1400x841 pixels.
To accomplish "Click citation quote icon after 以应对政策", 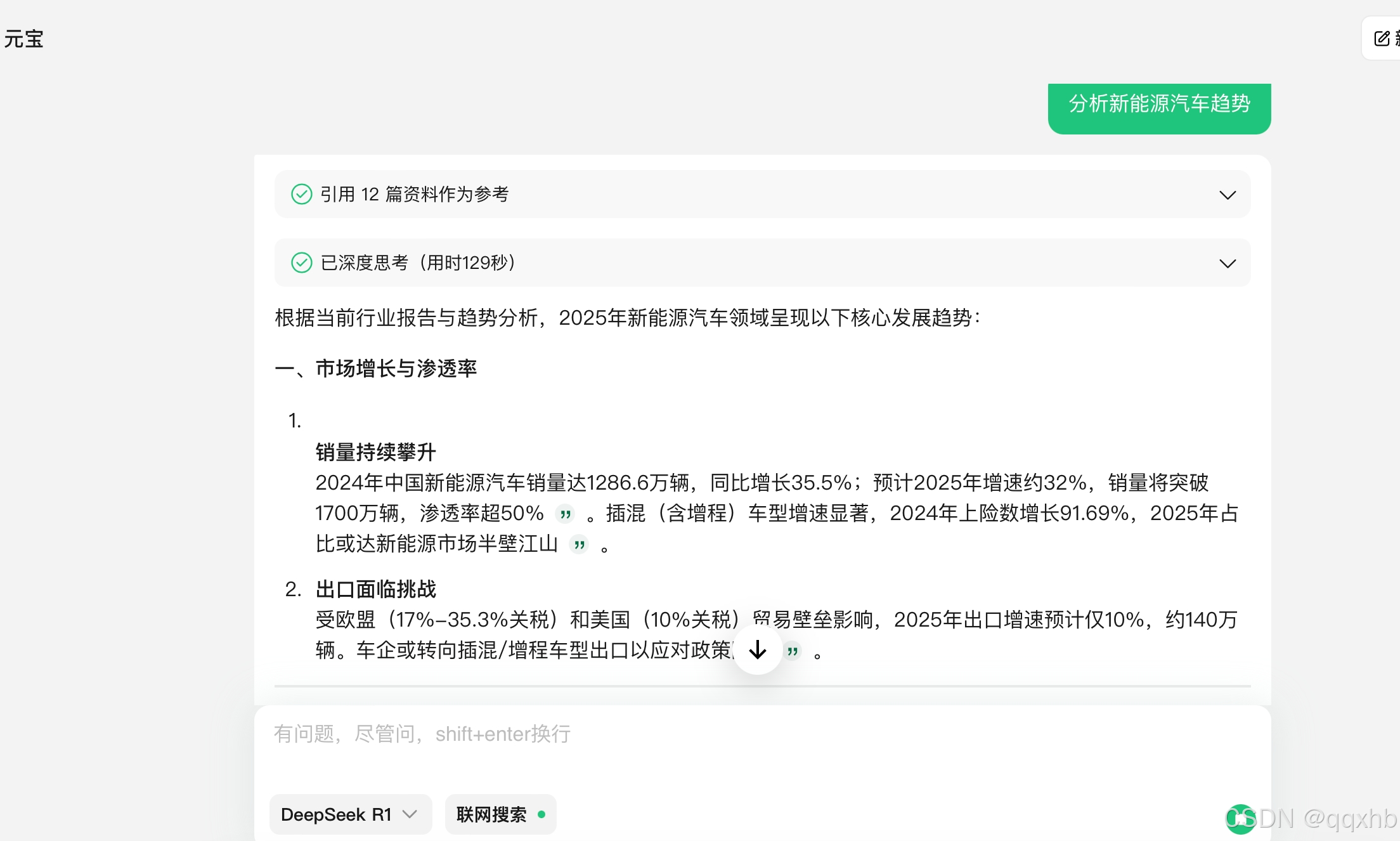I will 793,651.
